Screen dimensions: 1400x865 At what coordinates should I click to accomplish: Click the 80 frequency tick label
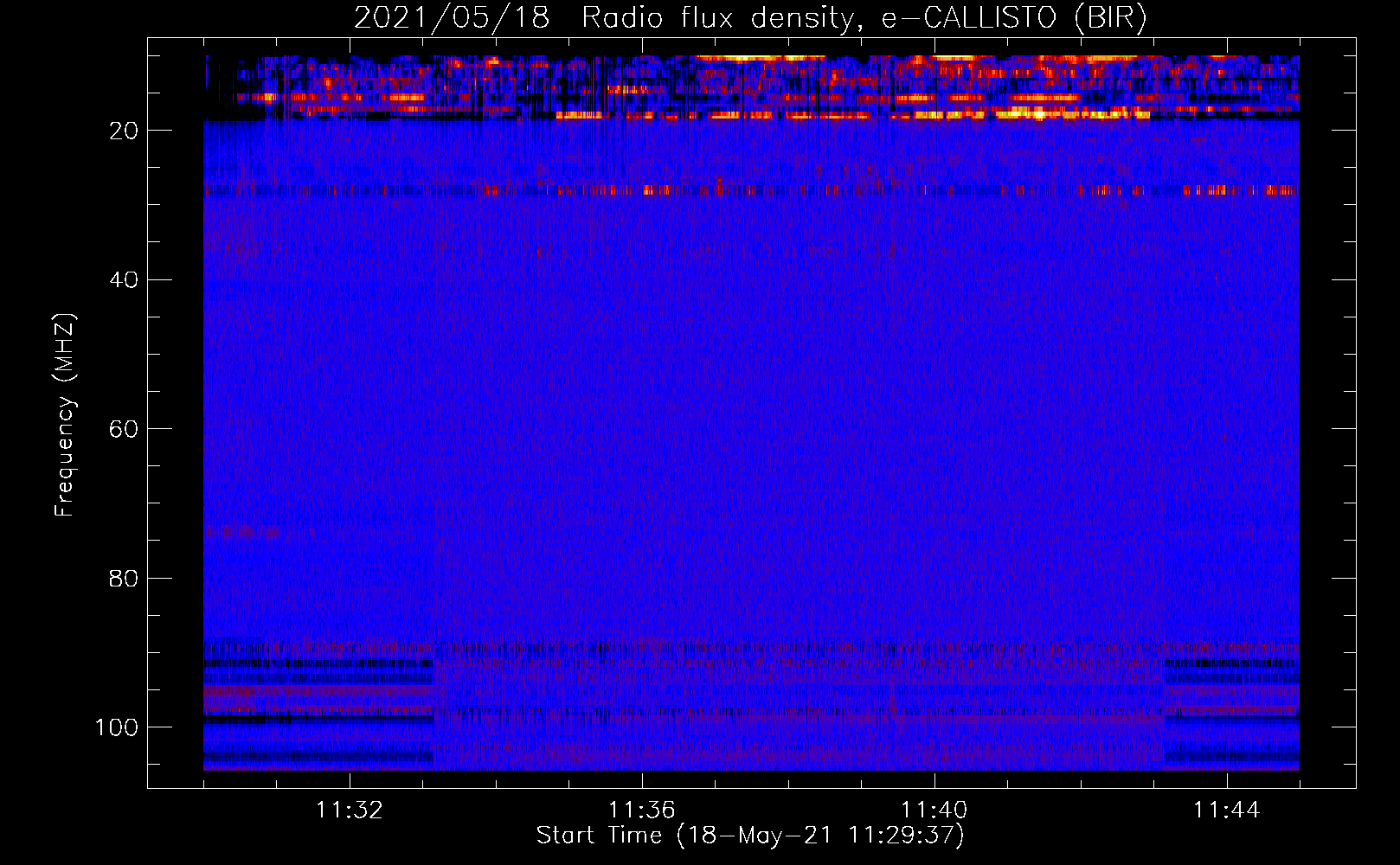124,578
